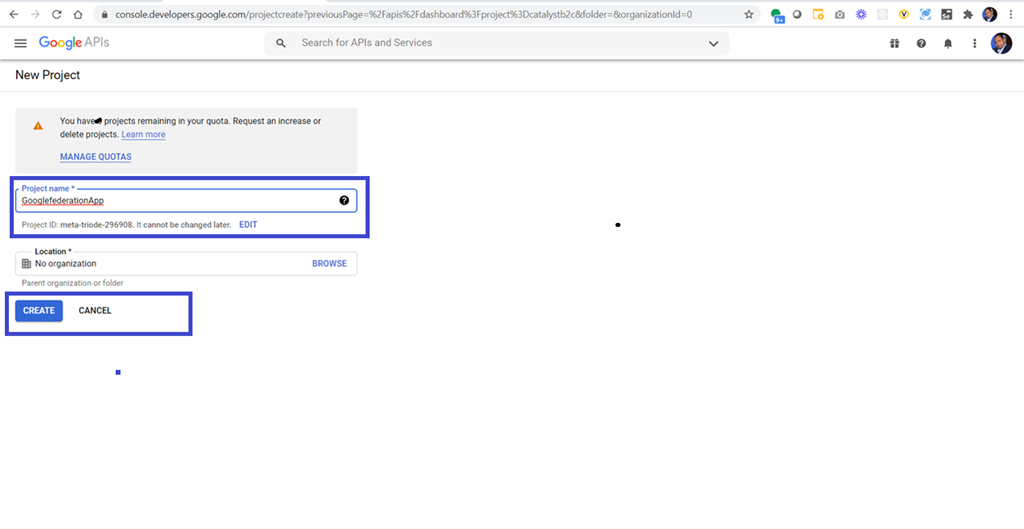Open the Google APIs help icon
Screen dimensions: 1024x529
coord(921,43)
